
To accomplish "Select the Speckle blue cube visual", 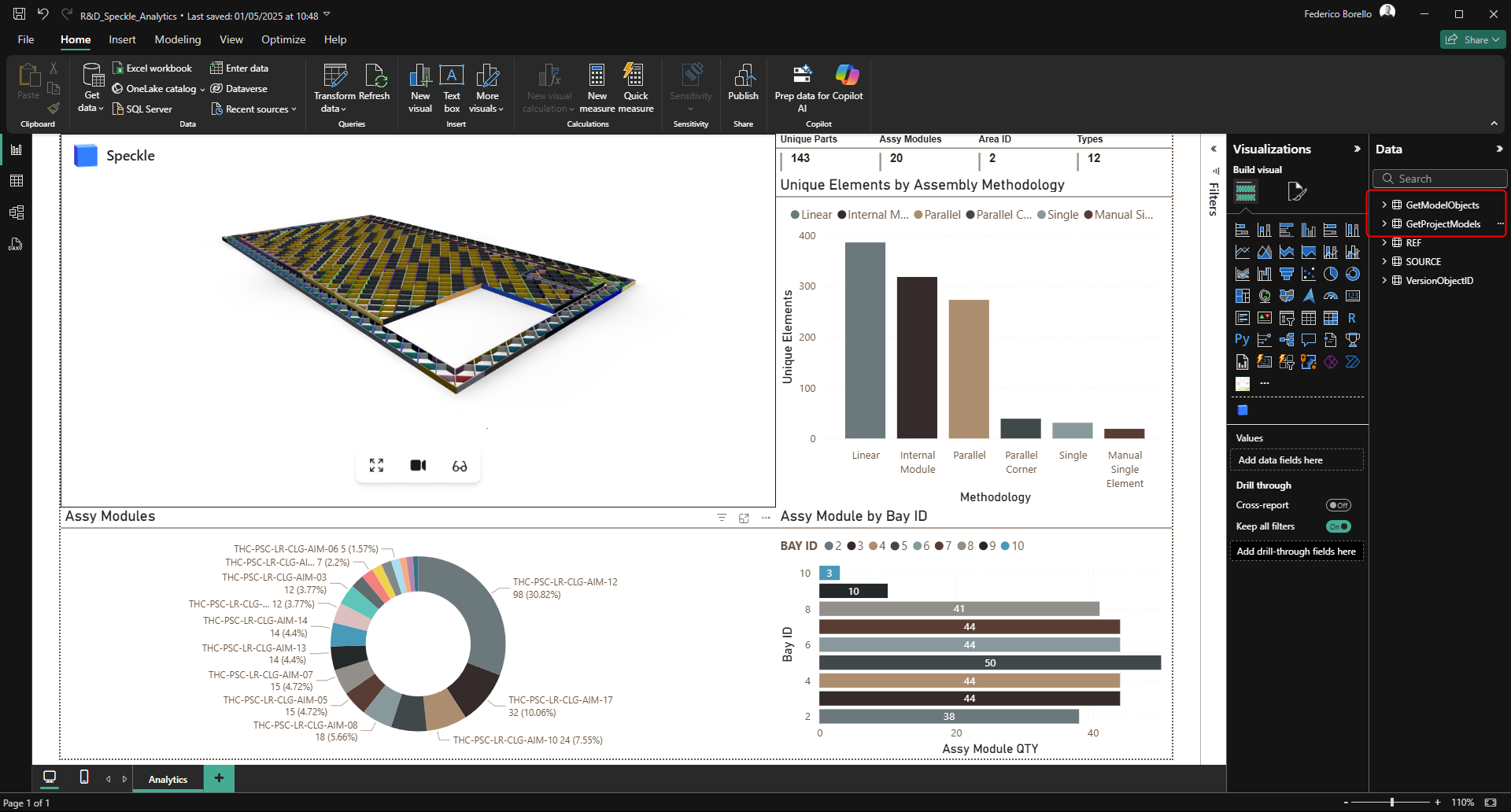I will (x=1243, y=410).
